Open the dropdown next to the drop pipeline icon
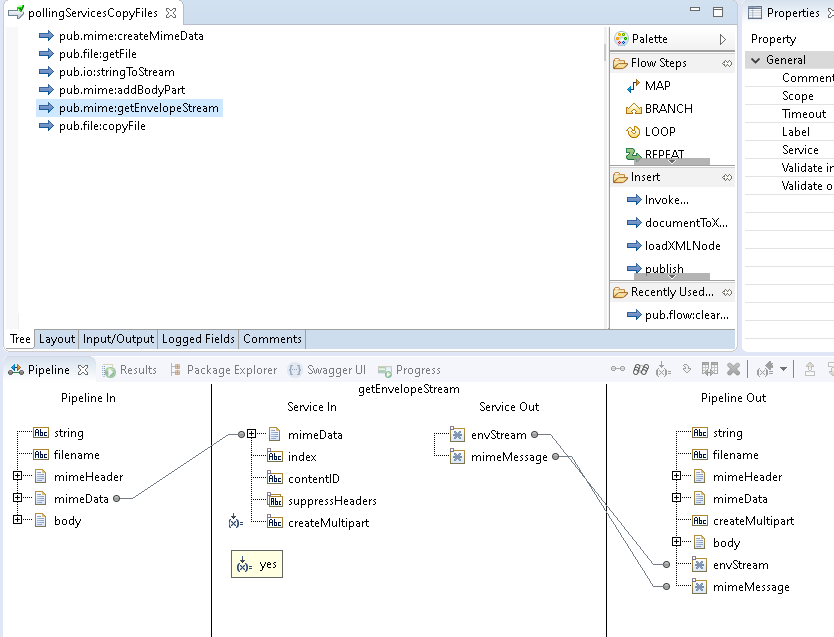Screen dimensions: 834x637 (783, 369)
